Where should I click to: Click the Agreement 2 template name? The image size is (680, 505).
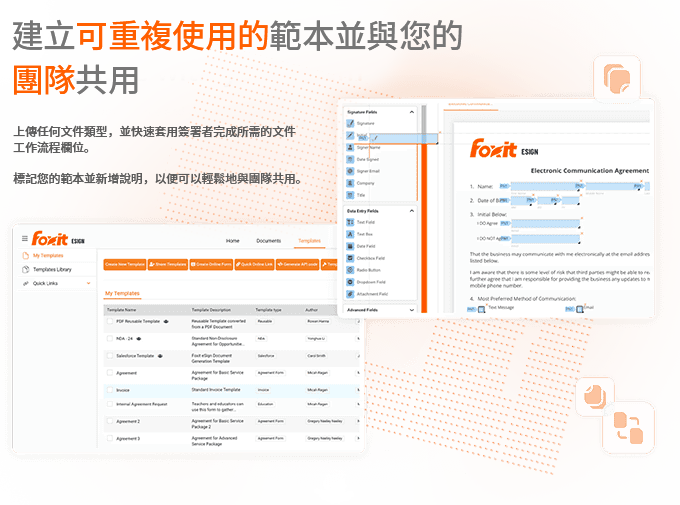tap(128, 421)
